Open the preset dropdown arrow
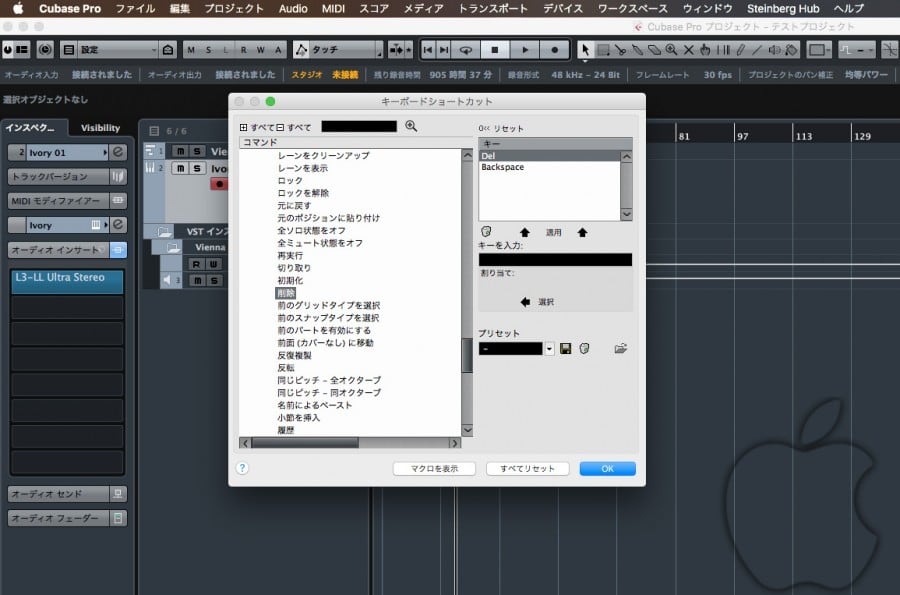Screen dimensions: 900x595 [549, 348]
